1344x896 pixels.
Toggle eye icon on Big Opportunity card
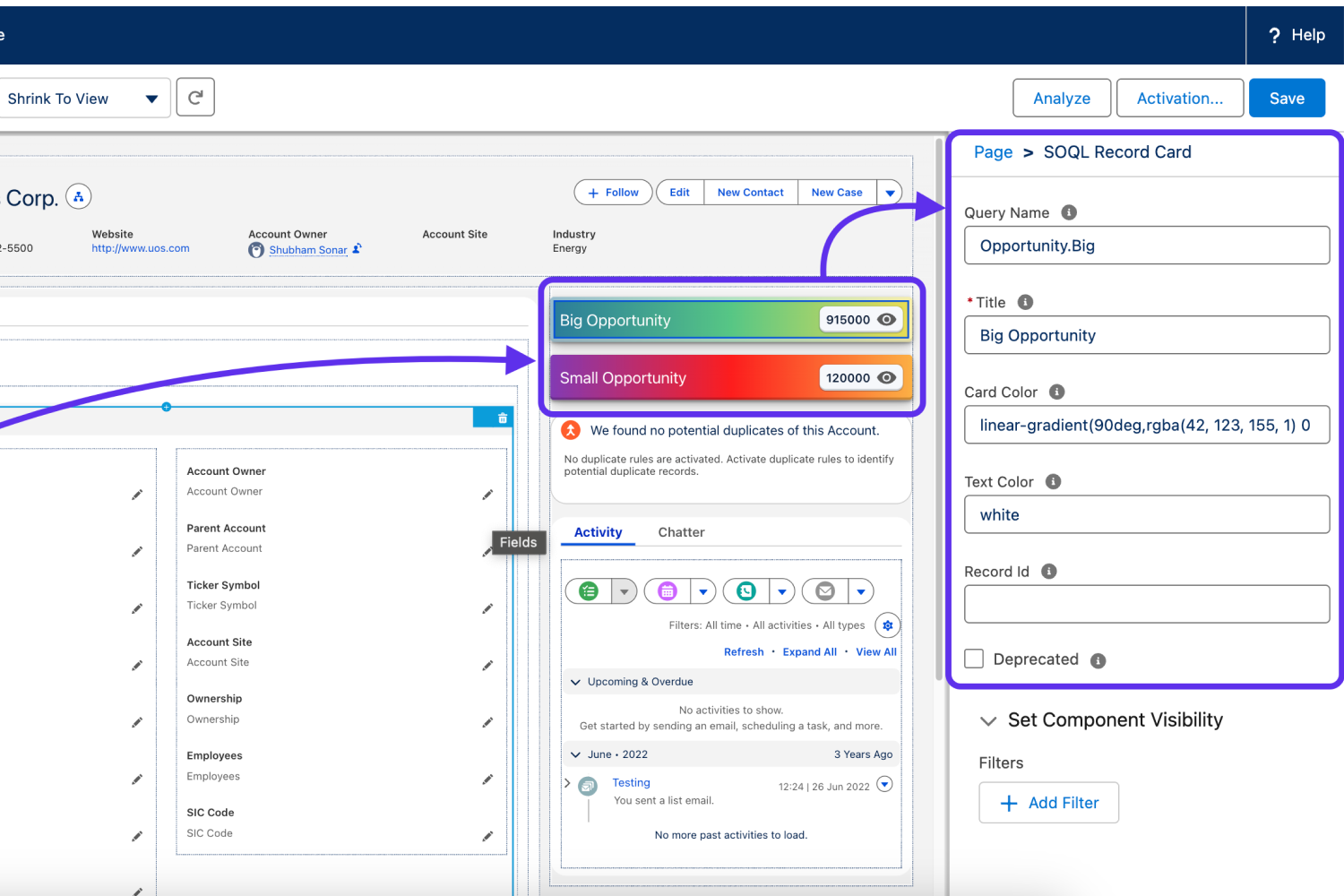(x=887, y=320)
